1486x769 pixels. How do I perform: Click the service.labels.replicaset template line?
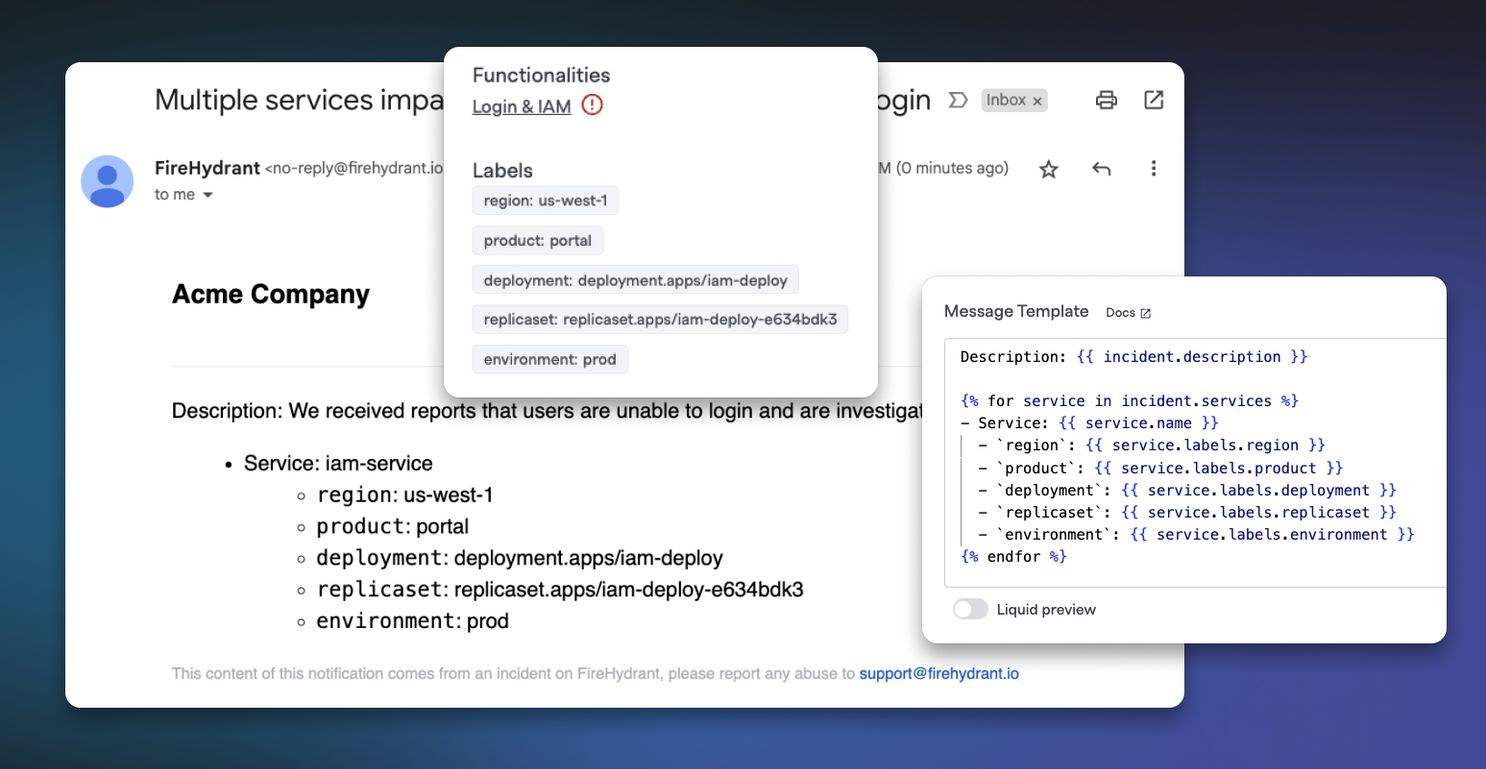[x=1187, y=512]
